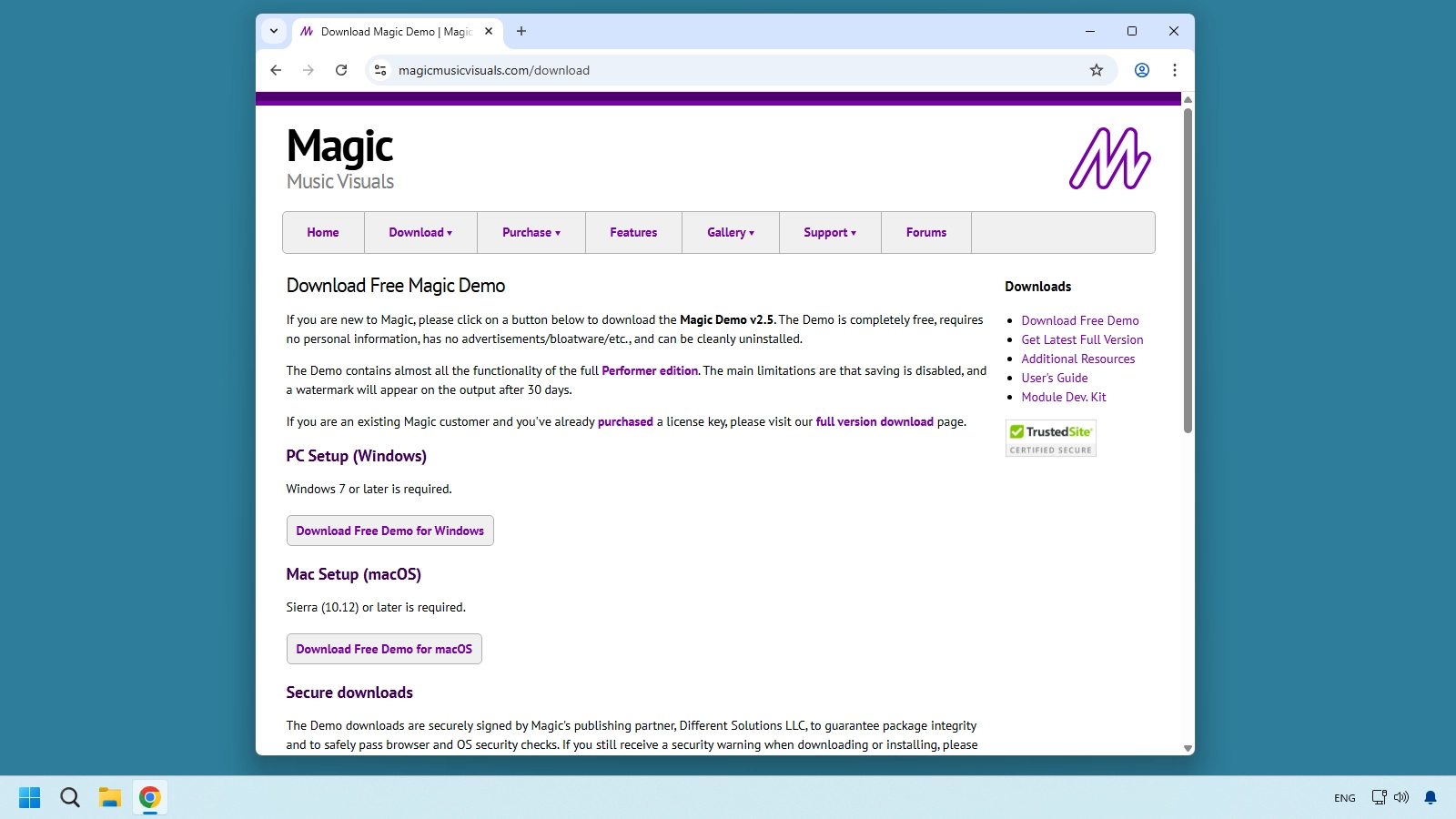
Task: Bookmark this page with the star icon
Action: [1097, 70]
